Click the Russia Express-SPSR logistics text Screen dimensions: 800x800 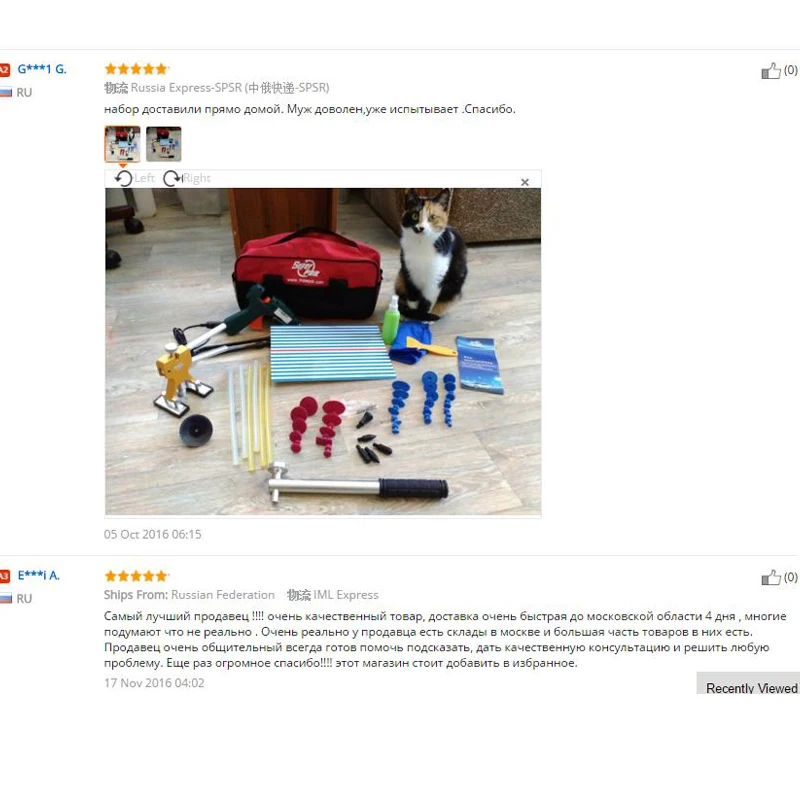(x=230, y=88)
